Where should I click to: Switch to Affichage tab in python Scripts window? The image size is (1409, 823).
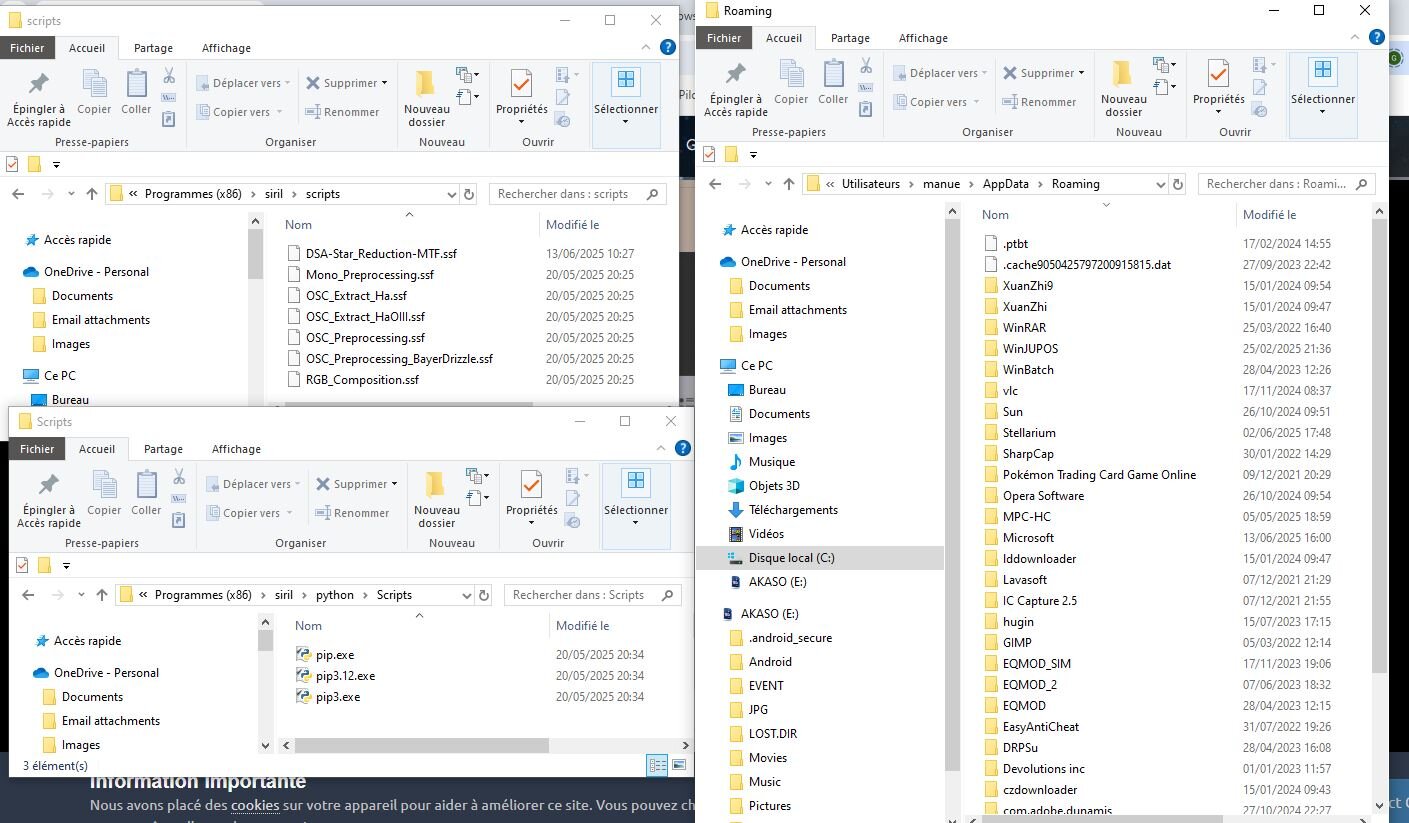pos(236,449)
